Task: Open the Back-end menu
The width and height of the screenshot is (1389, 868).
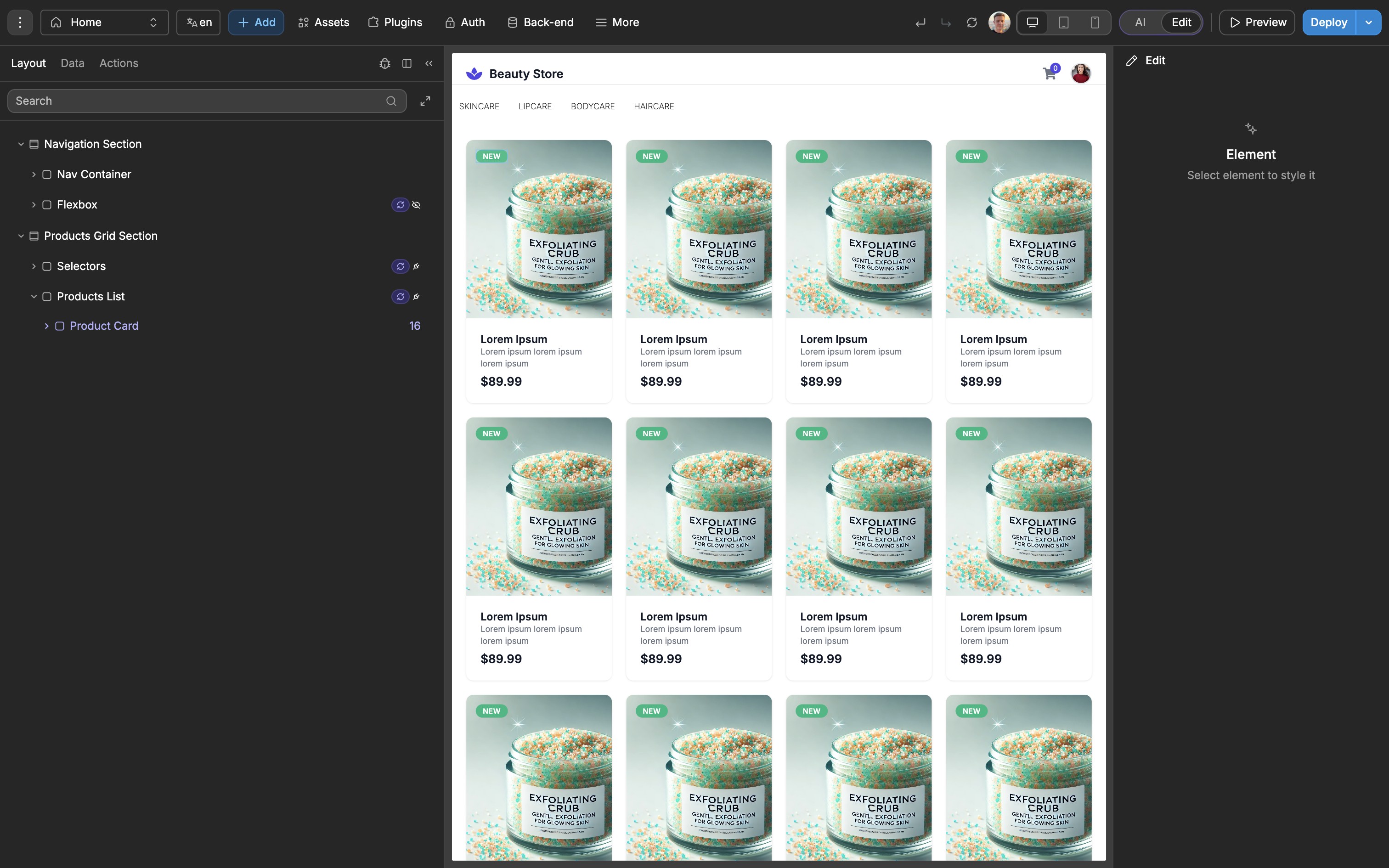Action: tap(540, 23)
